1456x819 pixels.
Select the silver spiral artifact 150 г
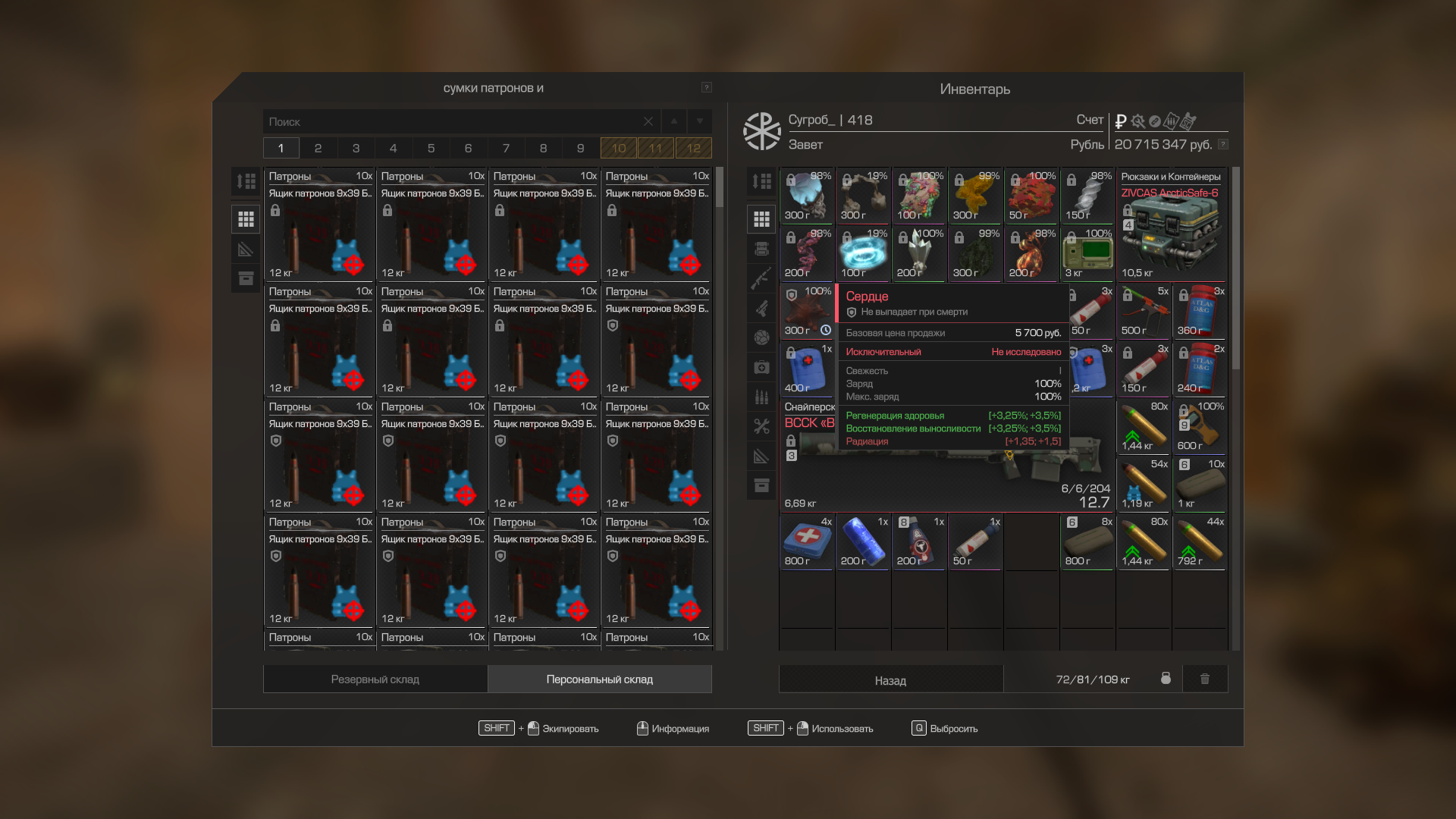pos(1087,196)
